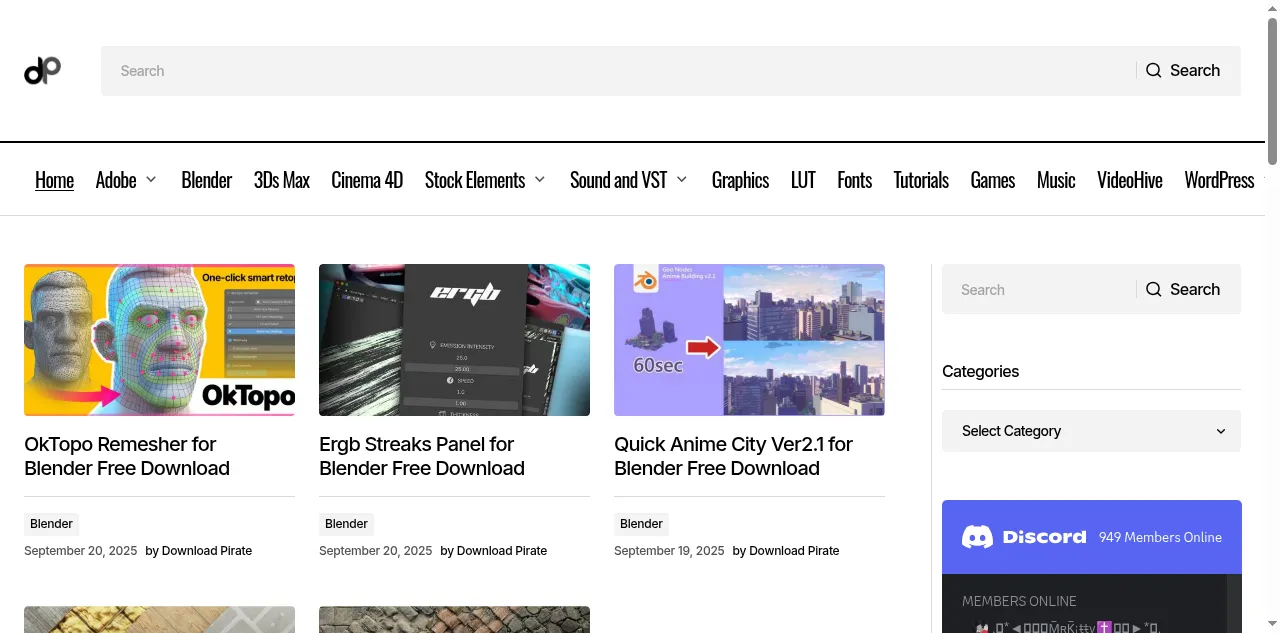Open the Fonts menu item

tap(855, 180)
